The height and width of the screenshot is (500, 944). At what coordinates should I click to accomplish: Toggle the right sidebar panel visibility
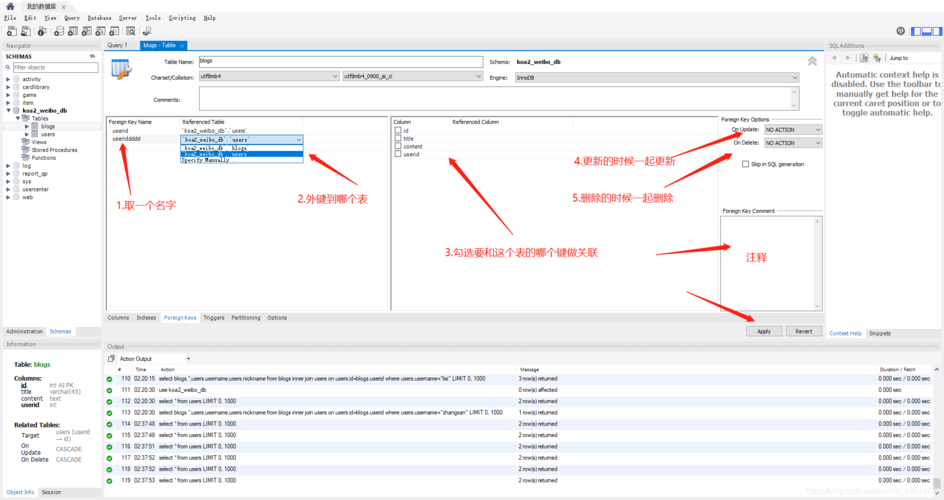937,31
